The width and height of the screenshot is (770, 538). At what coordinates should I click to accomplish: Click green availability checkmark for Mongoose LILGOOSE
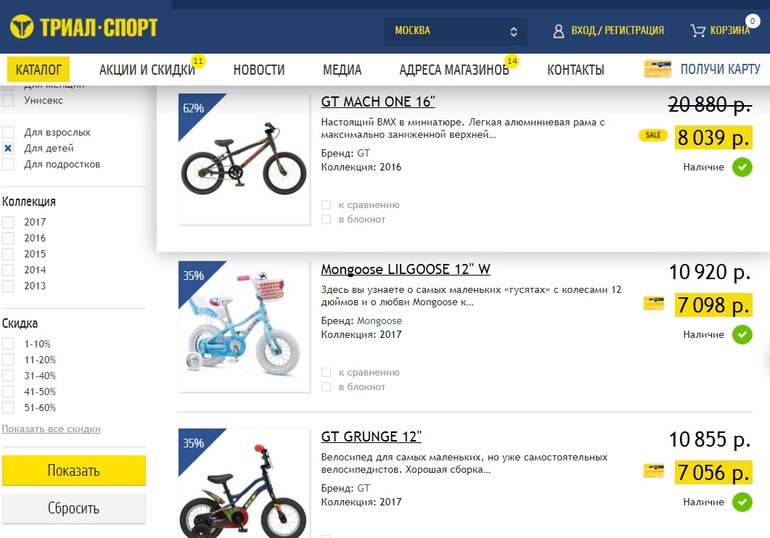742,334
